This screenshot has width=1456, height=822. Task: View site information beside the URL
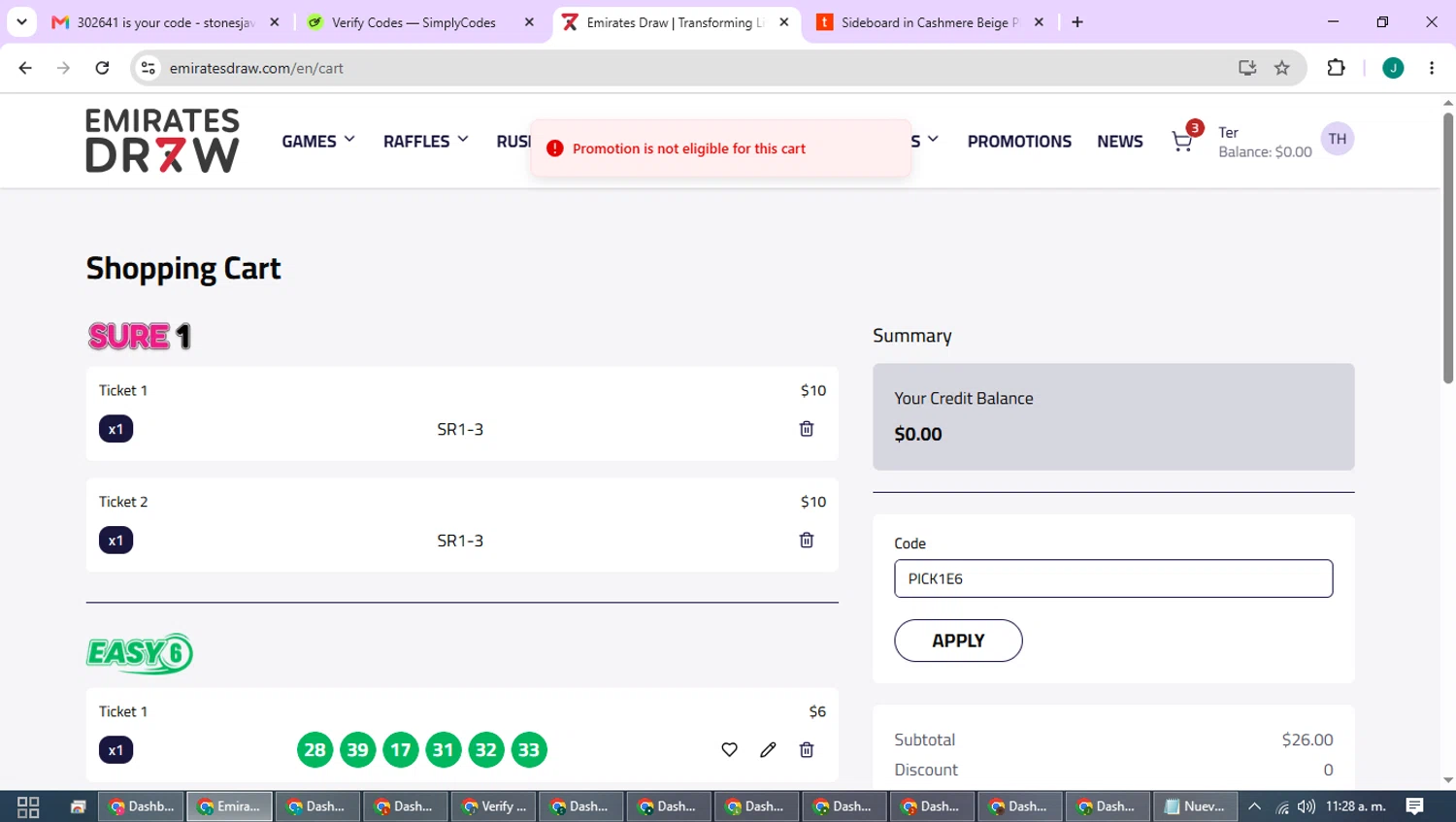[148, 68]
